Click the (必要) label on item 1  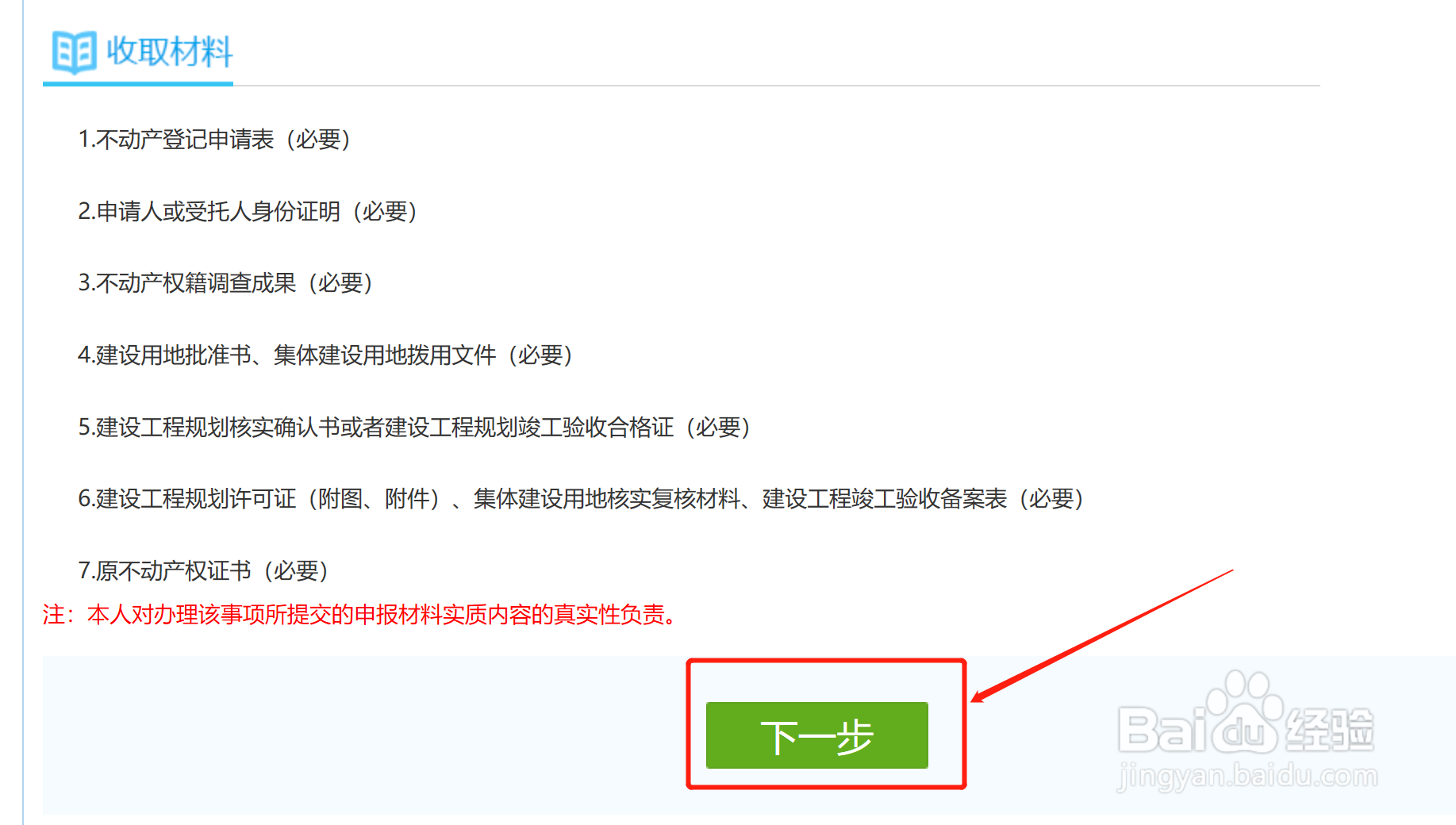coord(318,140)
